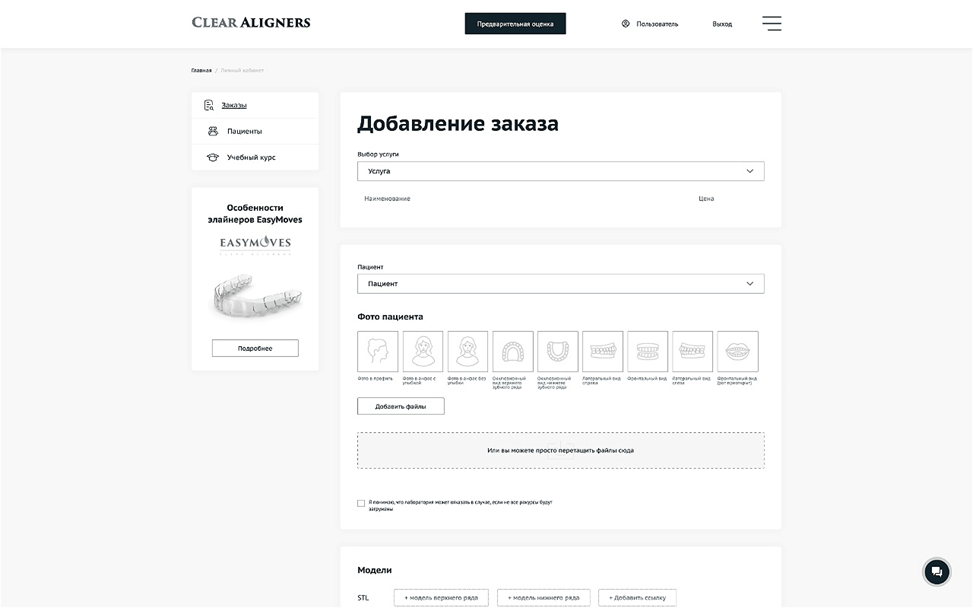Click the STL label

point(363,598)
